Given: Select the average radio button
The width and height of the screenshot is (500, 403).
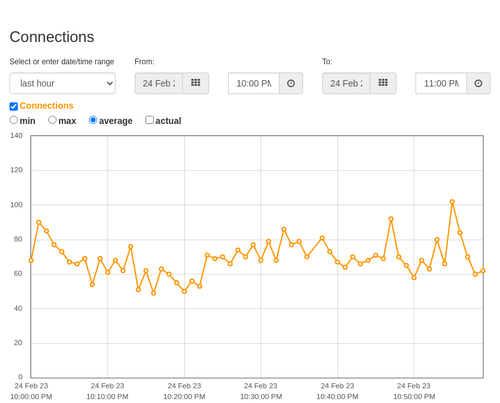Looking at the screenshot, I should [93, 120].
